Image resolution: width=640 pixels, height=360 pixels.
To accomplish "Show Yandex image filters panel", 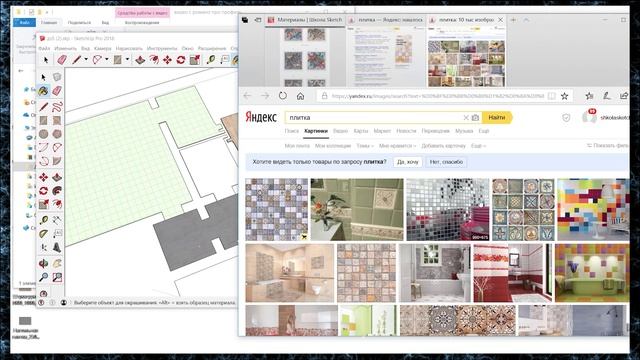I will click(x=607, y=146).
